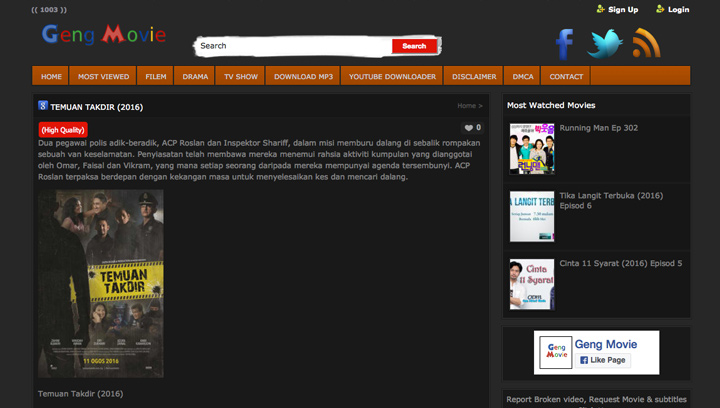The height and width of the screenshot is (408, 720).
Task: Open the CONTACT menu item
Action: [x=566, y=76]
